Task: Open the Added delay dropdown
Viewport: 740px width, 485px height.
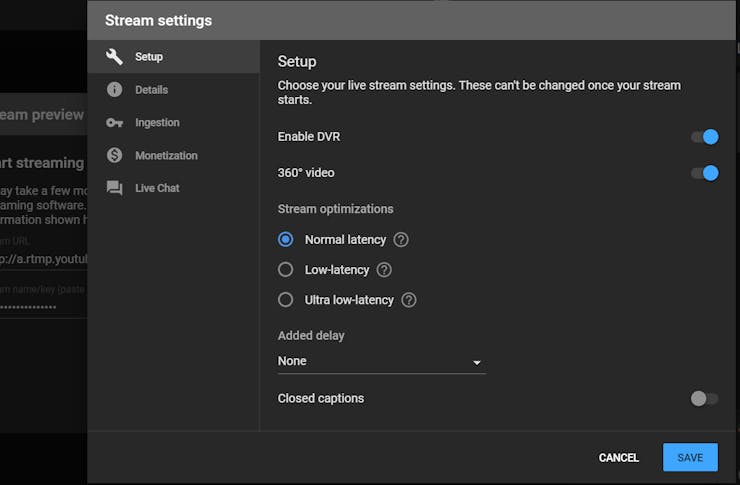Action: pos(381,361)
